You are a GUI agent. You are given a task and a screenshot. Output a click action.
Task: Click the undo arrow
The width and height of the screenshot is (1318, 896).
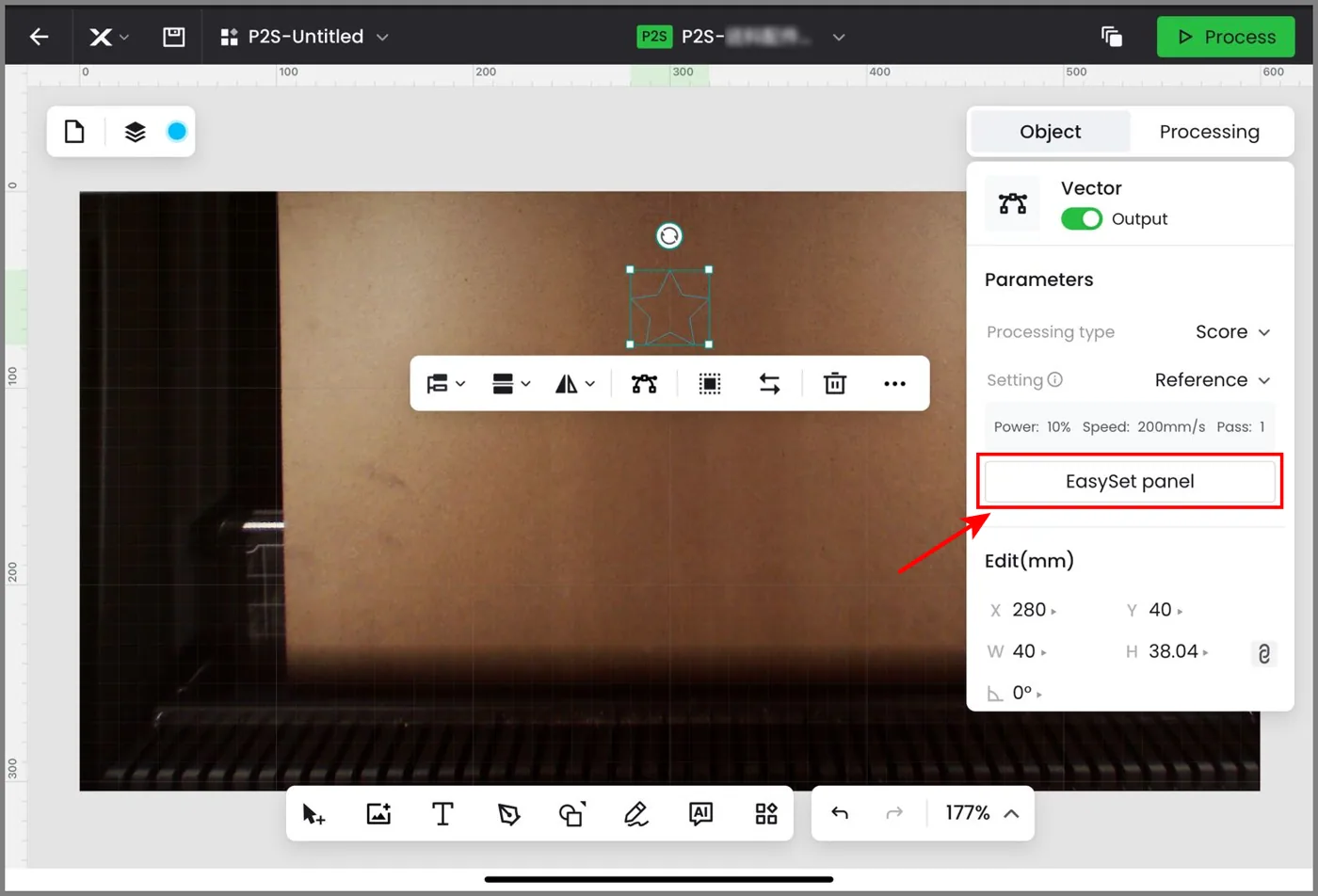pos(840,813)
